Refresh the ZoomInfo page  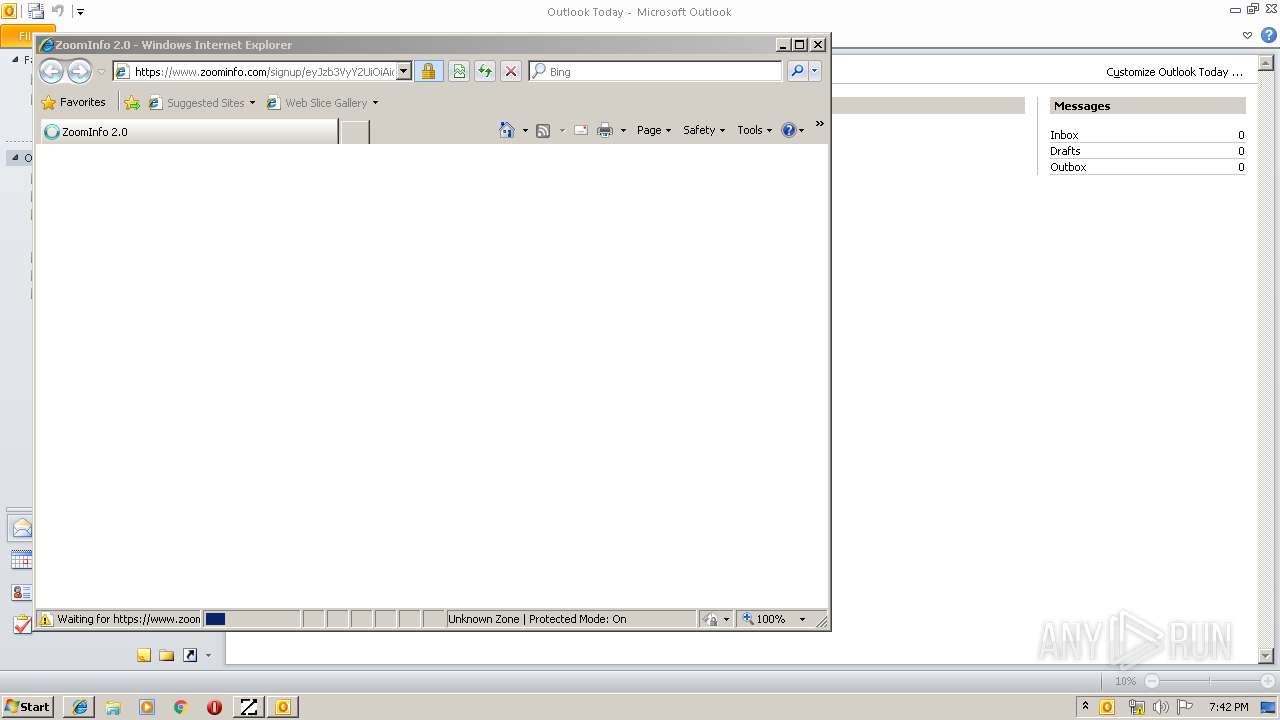[485, 71]
